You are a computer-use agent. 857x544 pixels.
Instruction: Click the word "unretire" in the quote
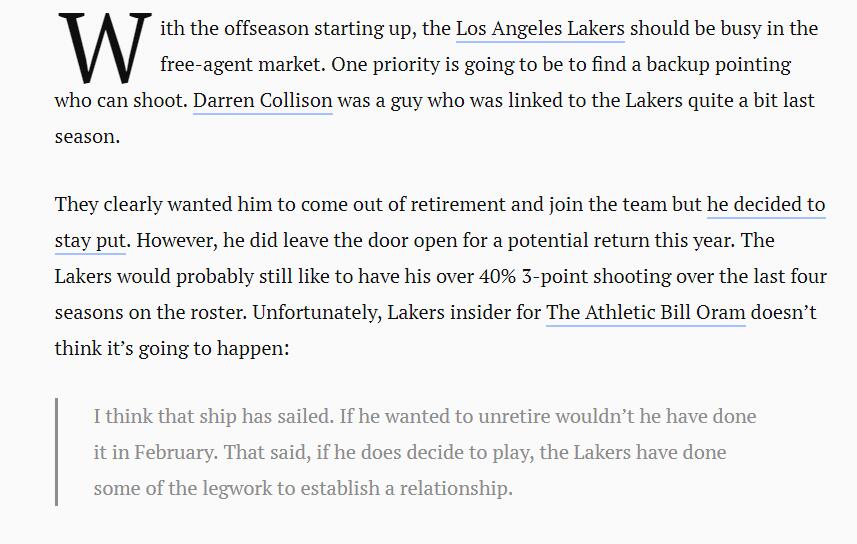(514, 417)
